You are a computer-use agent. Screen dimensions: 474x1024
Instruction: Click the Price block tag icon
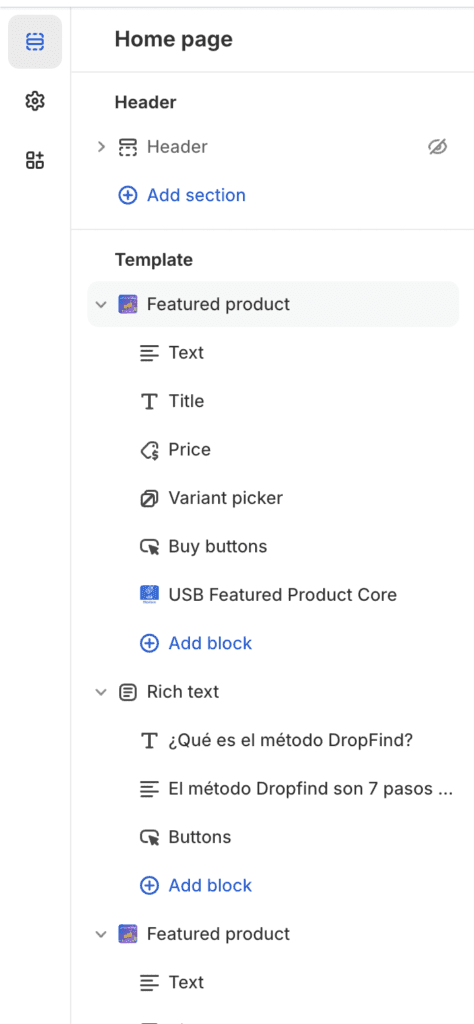[x=150, y=450]
